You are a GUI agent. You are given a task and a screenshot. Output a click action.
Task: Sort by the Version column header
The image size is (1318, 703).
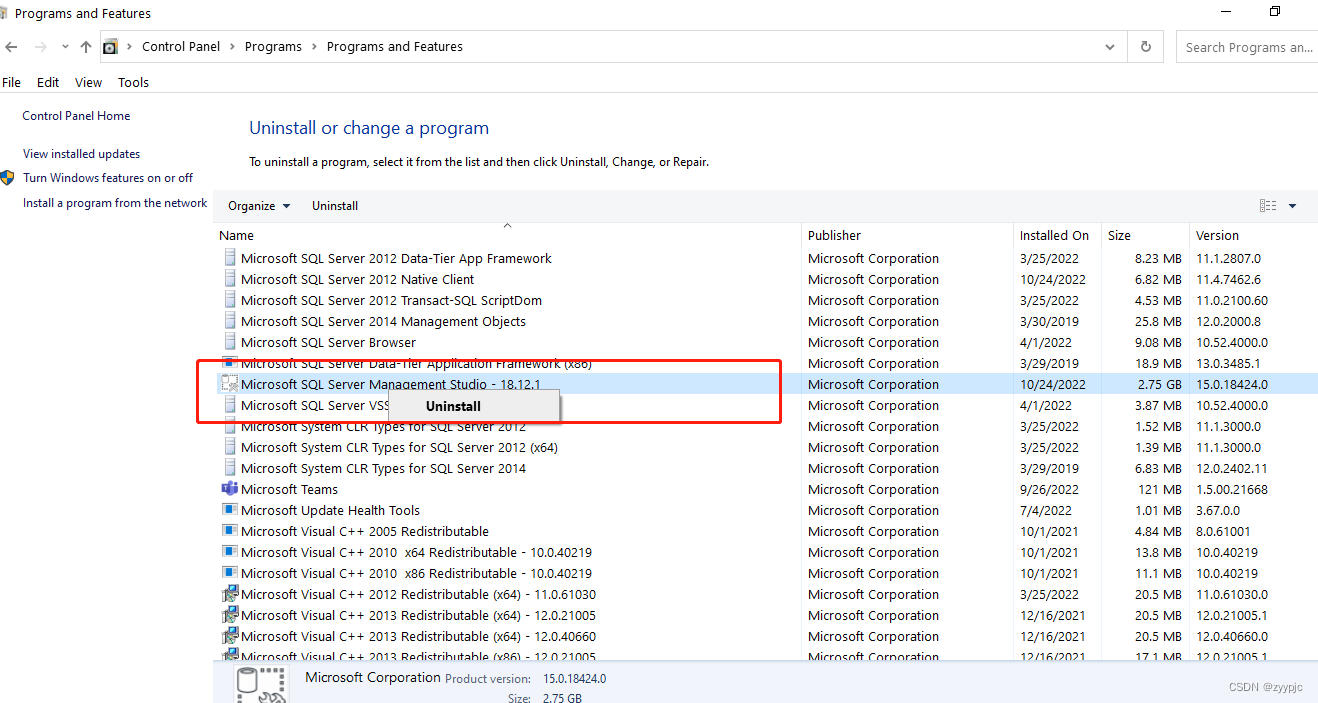coord(1254,236)
